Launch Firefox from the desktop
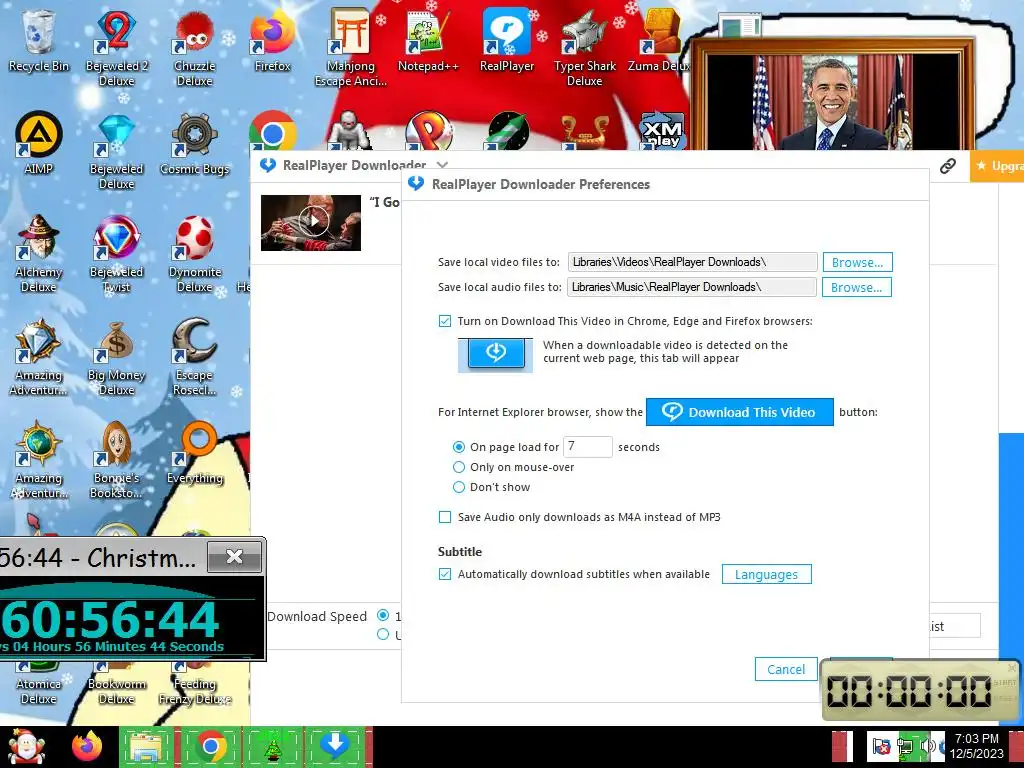Image resolution: width=1024 pixels, height=768 pixels. 272,39
